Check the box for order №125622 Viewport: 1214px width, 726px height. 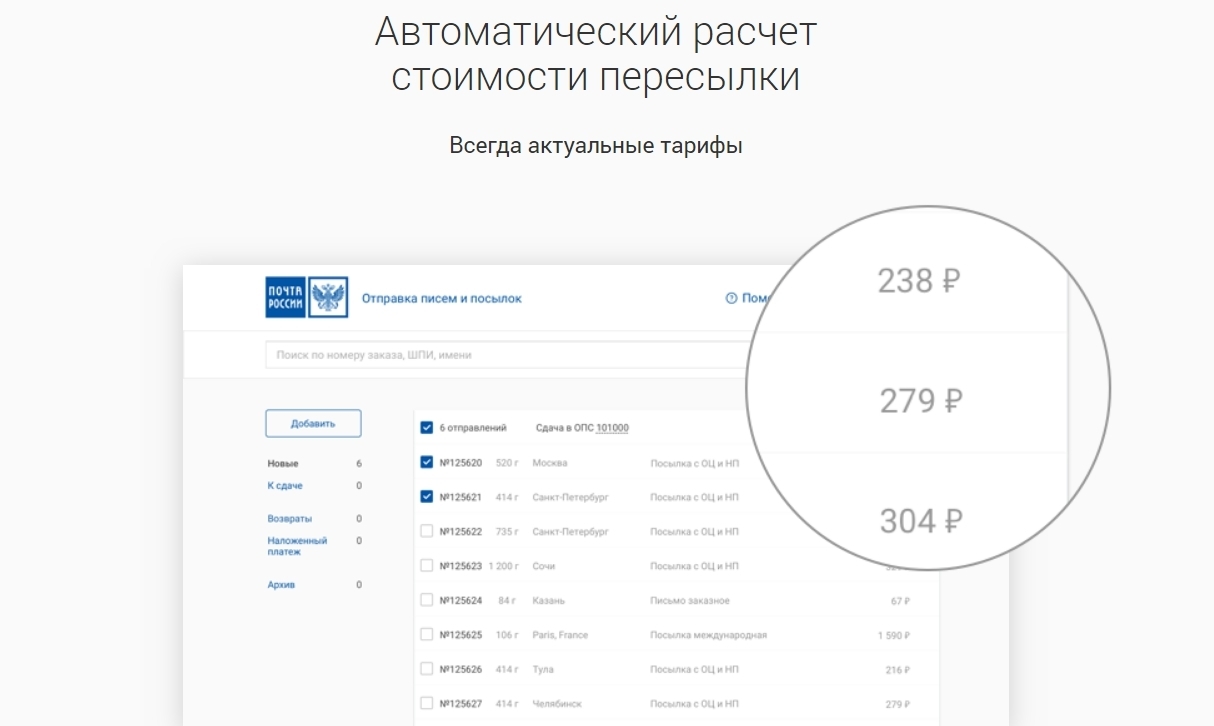tap(427, 531)
